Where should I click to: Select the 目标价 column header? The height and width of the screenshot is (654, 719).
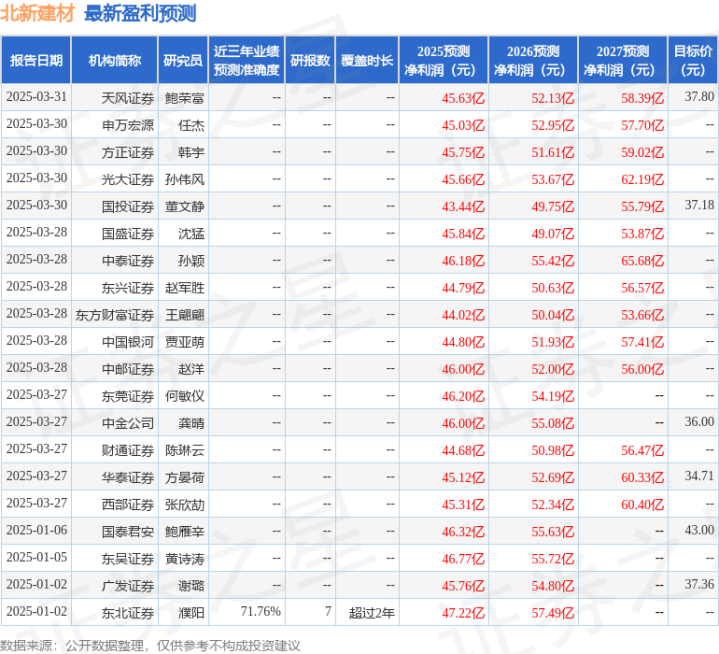point(693,60)
